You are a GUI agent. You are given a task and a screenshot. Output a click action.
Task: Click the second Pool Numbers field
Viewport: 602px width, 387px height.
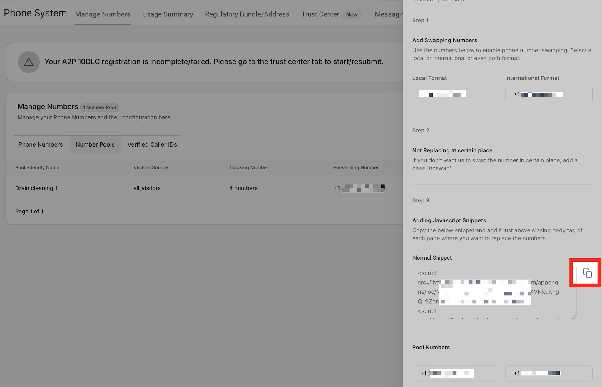click(x=549, y=373)
